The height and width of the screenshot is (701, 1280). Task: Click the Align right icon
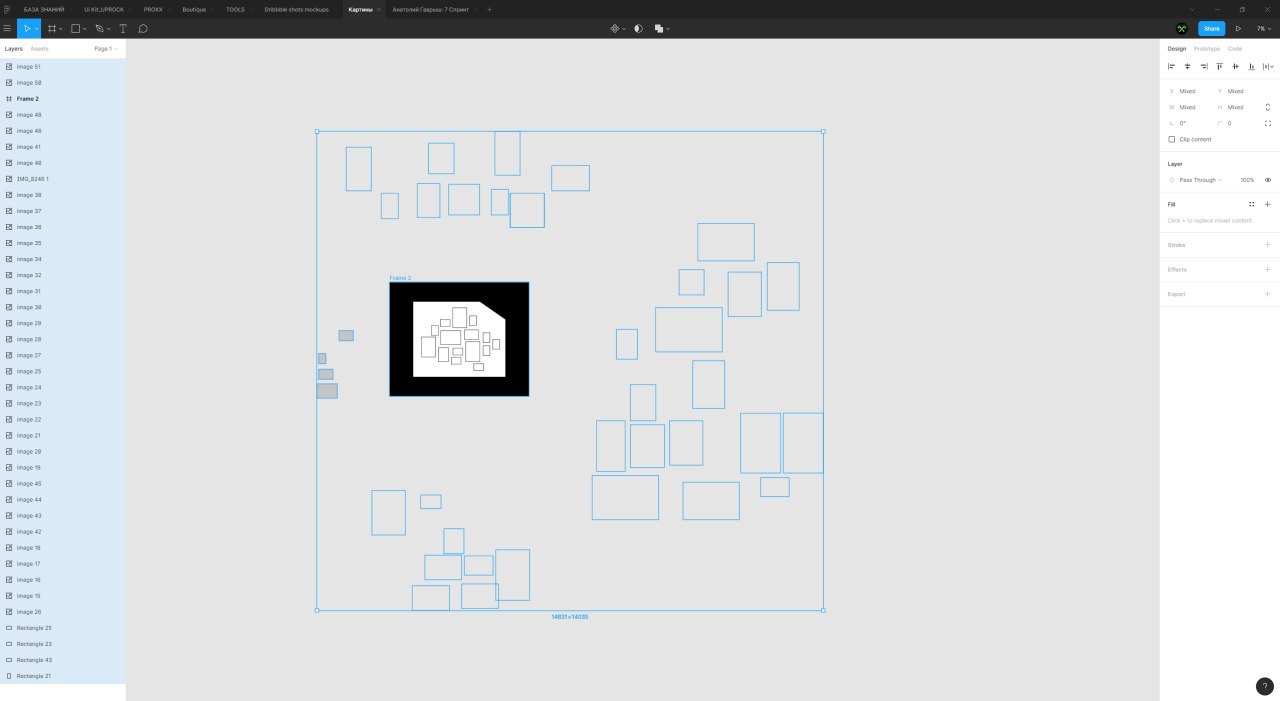pyautogui.click(x=1204, y=66)
